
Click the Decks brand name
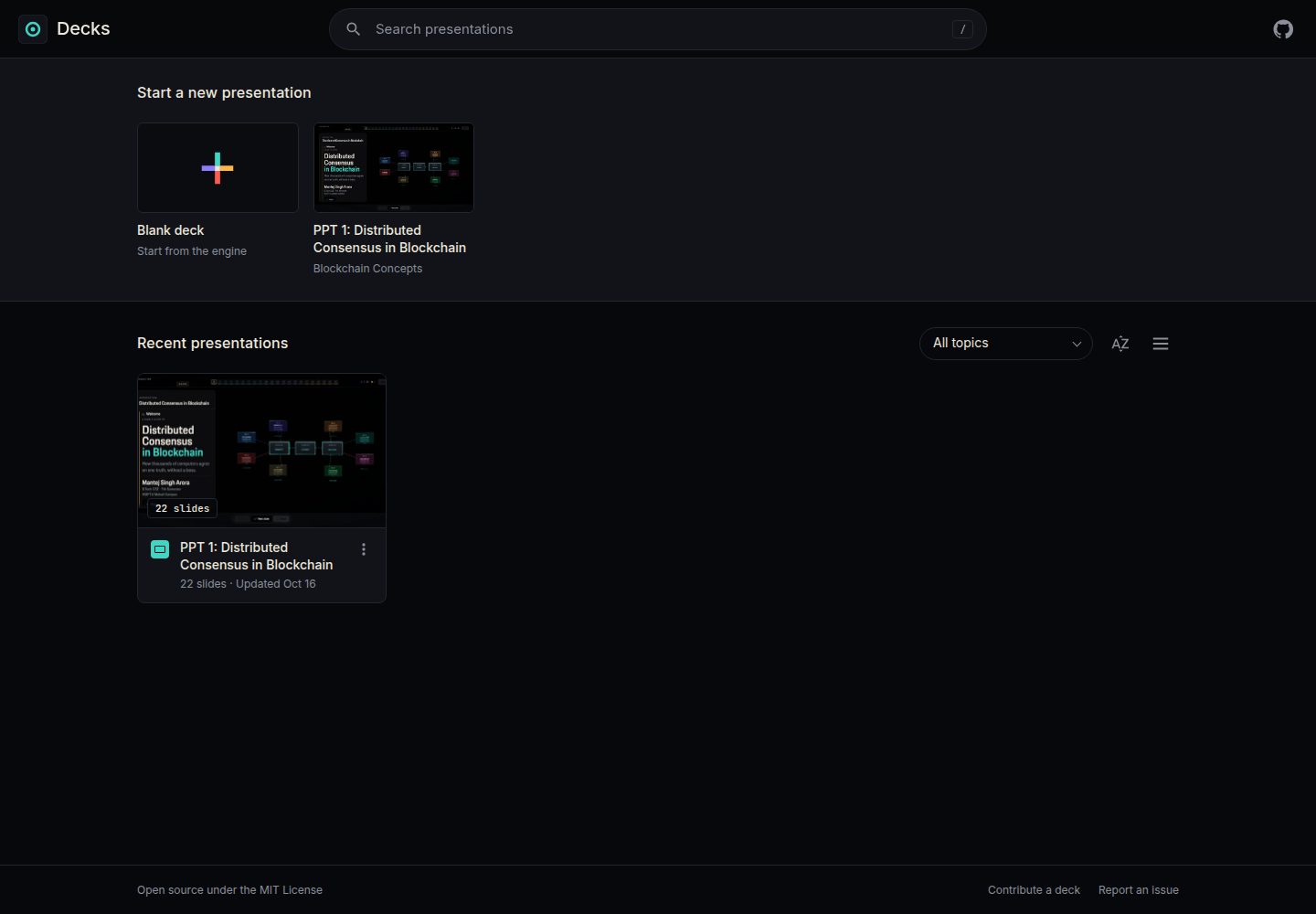pos(83,29)
